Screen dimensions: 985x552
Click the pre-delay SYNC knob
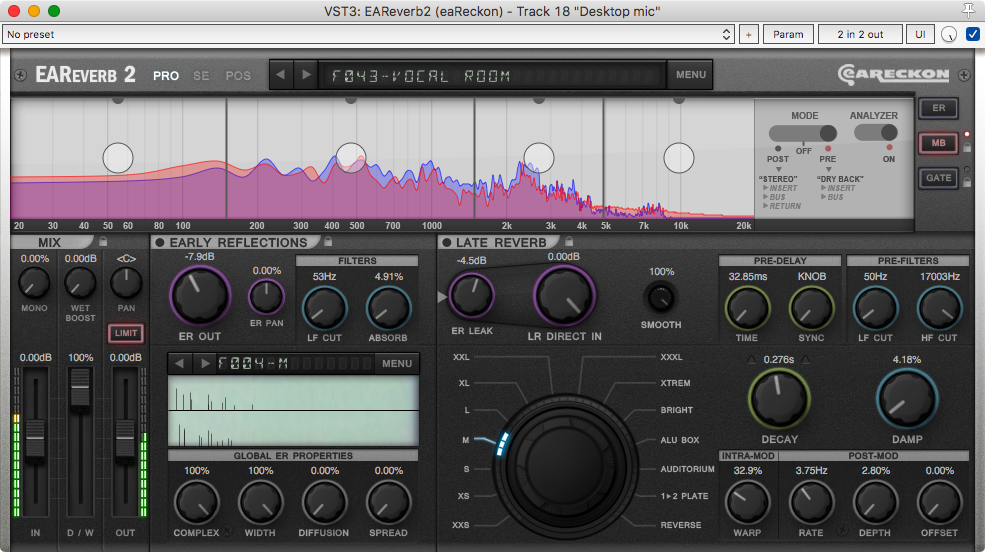coord(812,308)
